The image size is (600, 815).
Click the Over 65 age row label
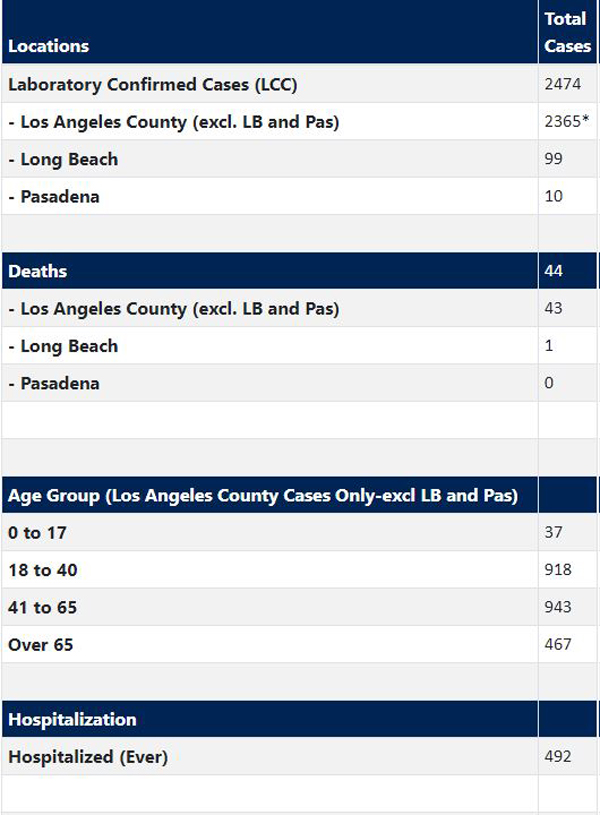click(x=41, y=645)
